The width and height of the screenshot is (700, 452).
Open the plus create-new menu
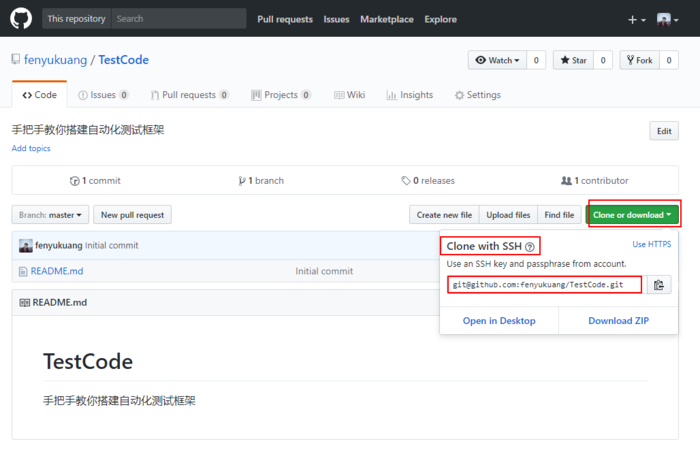point(636,19)
